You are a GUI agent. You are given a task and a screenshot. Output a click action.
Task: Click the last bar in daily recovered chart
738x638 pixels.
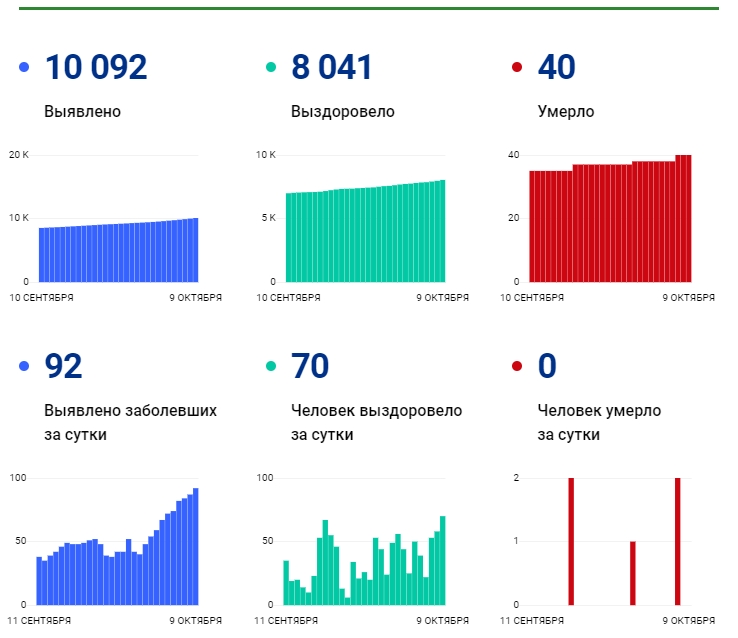442,560
